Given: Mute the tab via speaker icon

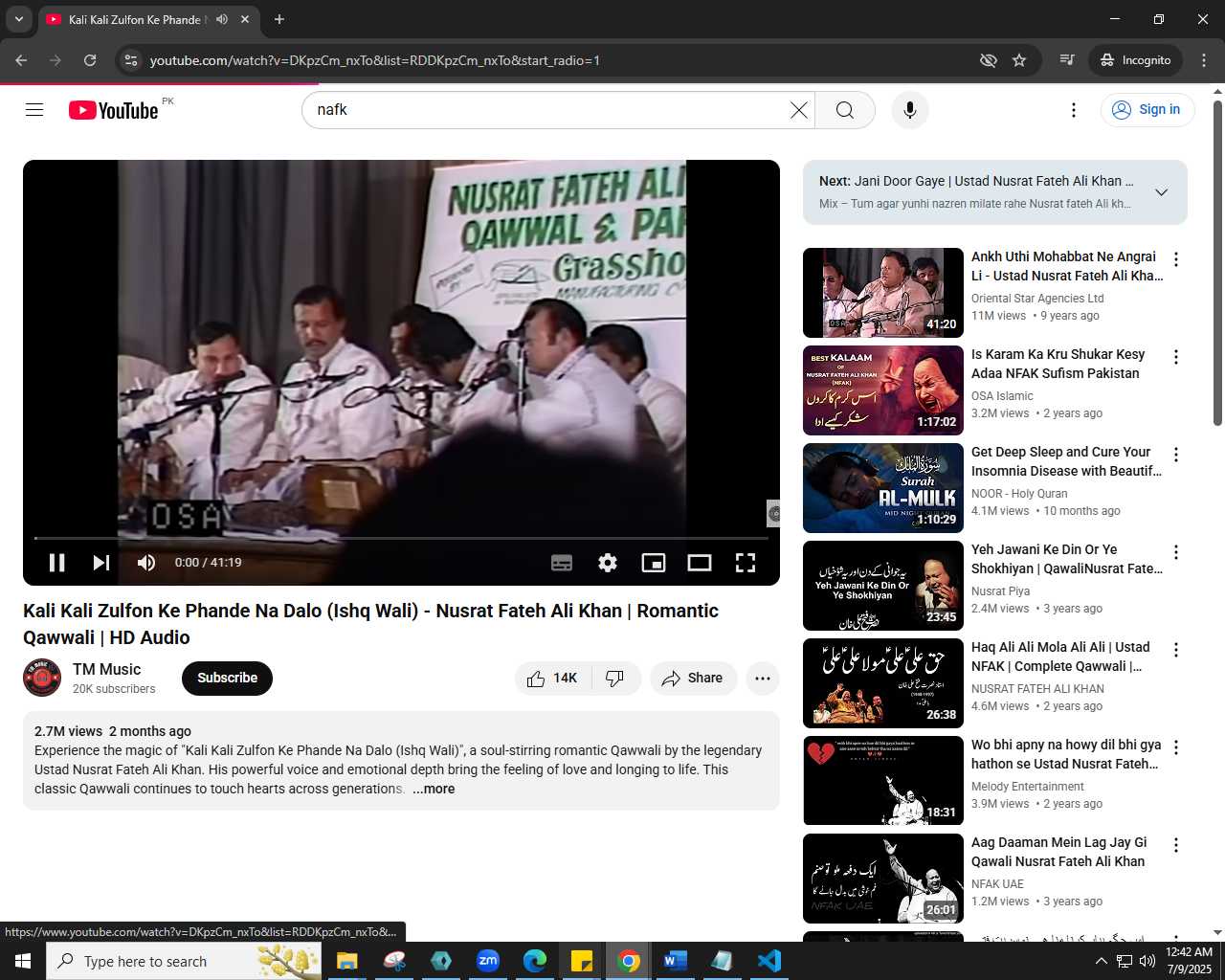Looking at the screenshot, I should click(x=222, y=19).
